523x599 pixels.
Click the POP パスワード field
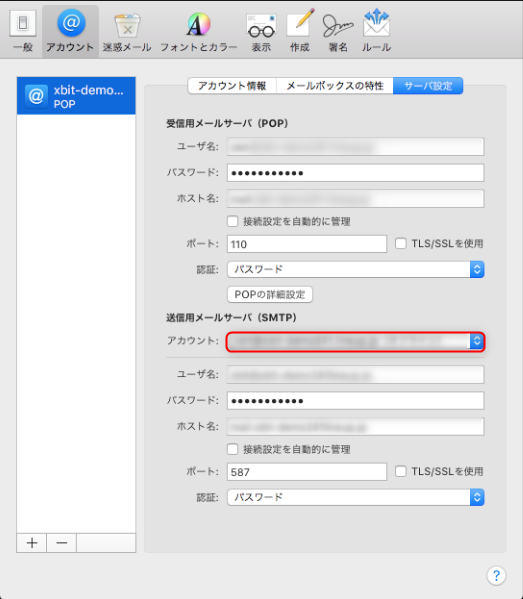point(356,173)
